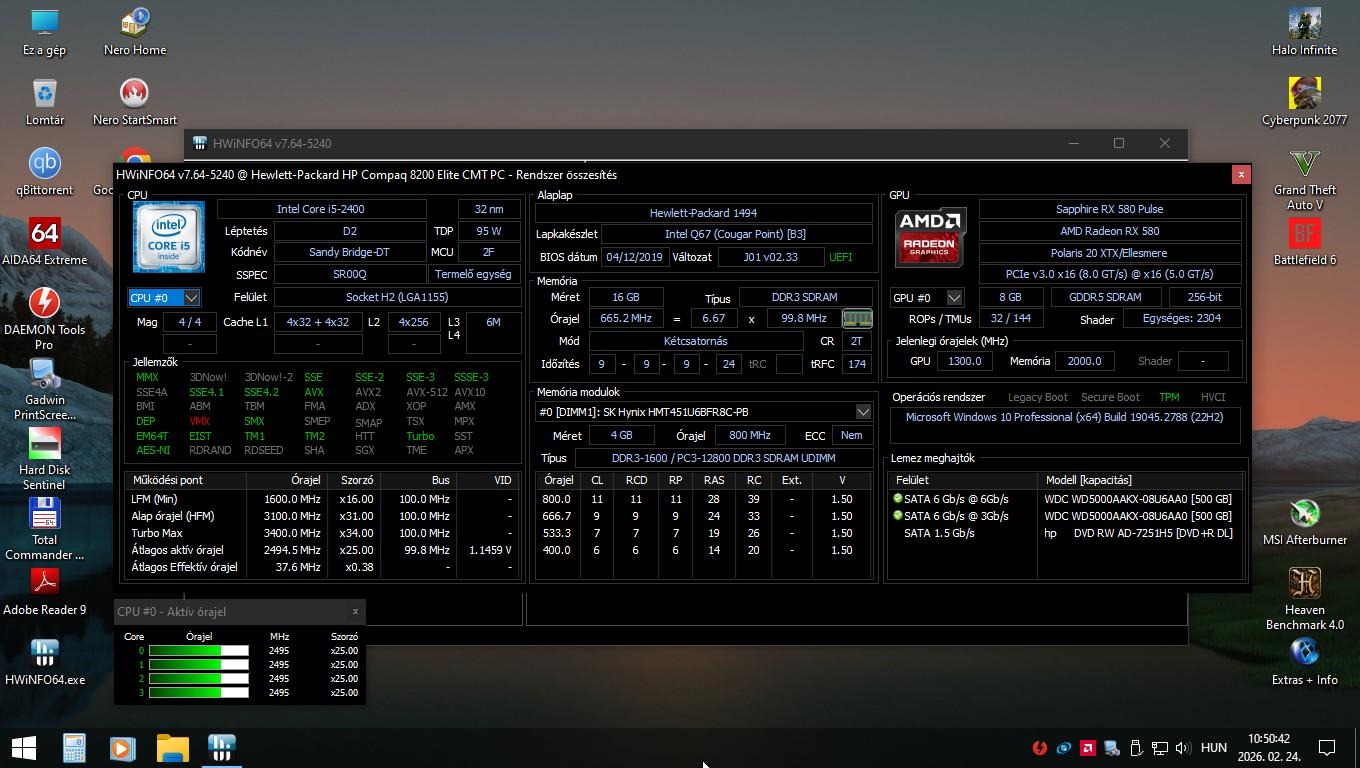The width and height of the screenshot is (1360, 768).
Task: Open CPU #0 selector dropdown
Action: coord(164,297)
